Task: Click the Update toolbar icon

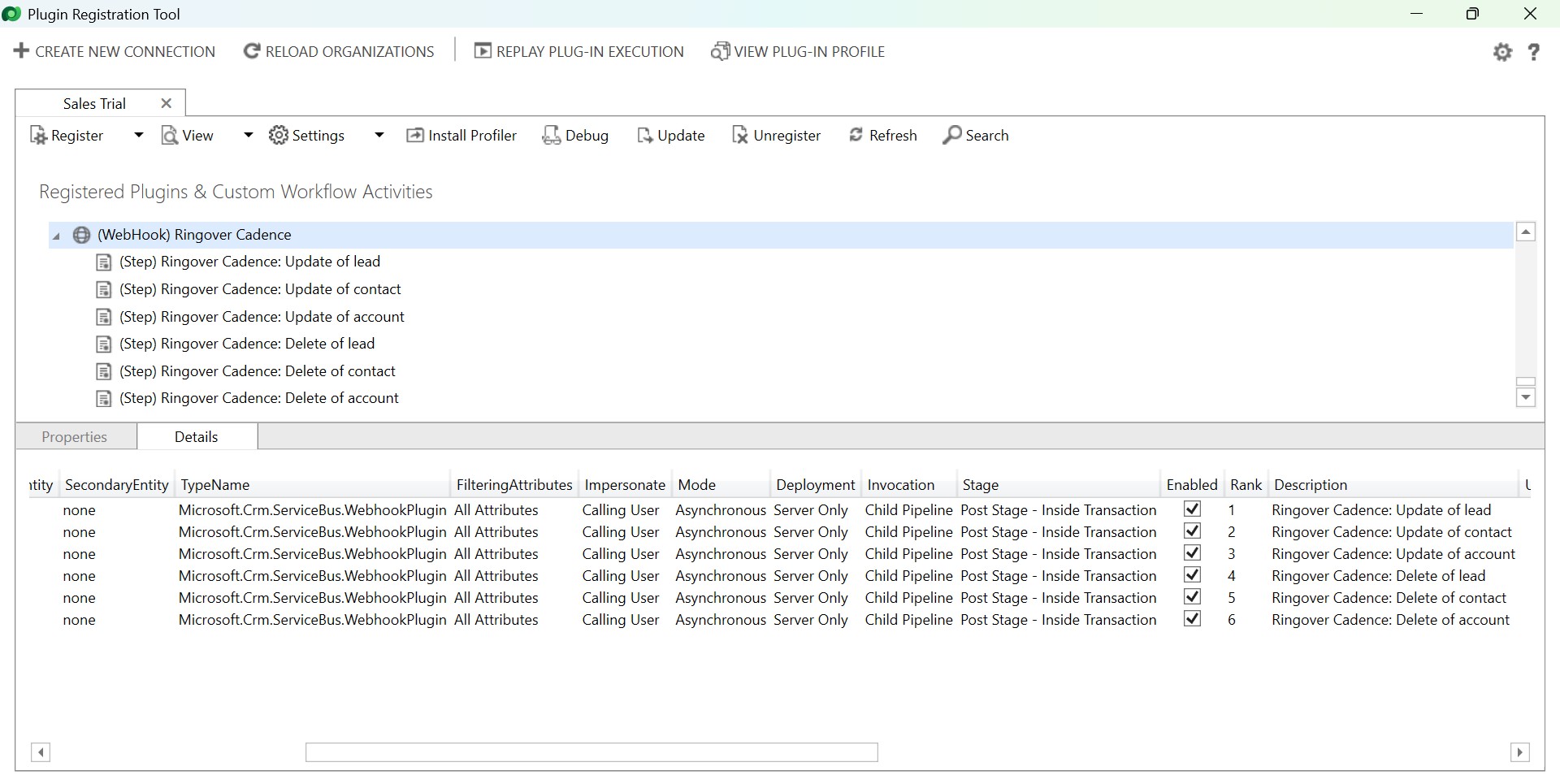Action: pyautogui.click(x=644, y=136)
